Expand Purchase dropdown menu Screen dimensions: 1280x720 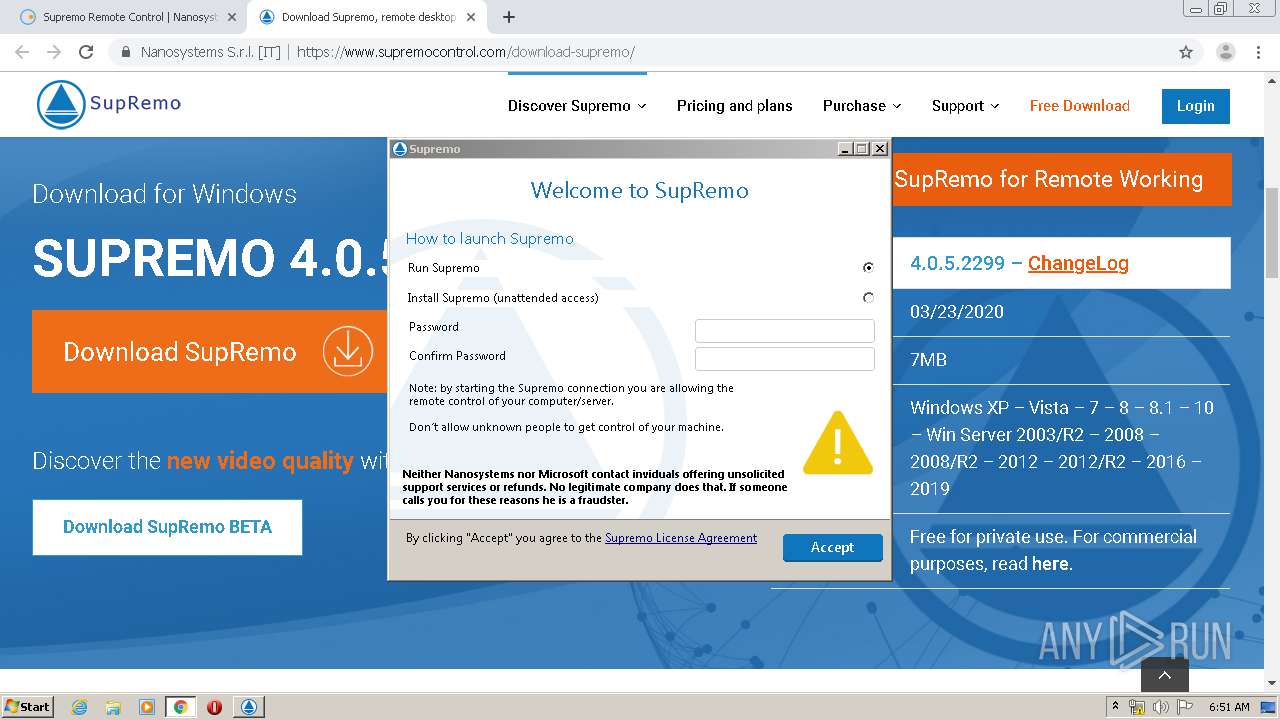click(x=862, y=106)
